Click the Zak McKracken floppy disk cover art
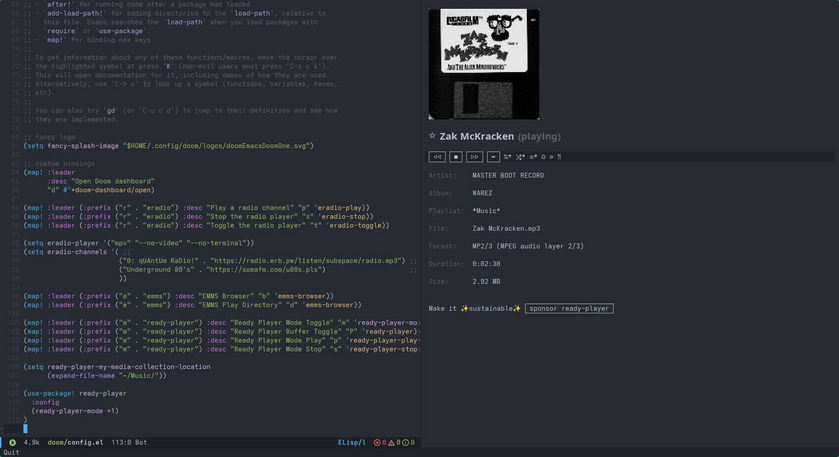 point(484,64)
